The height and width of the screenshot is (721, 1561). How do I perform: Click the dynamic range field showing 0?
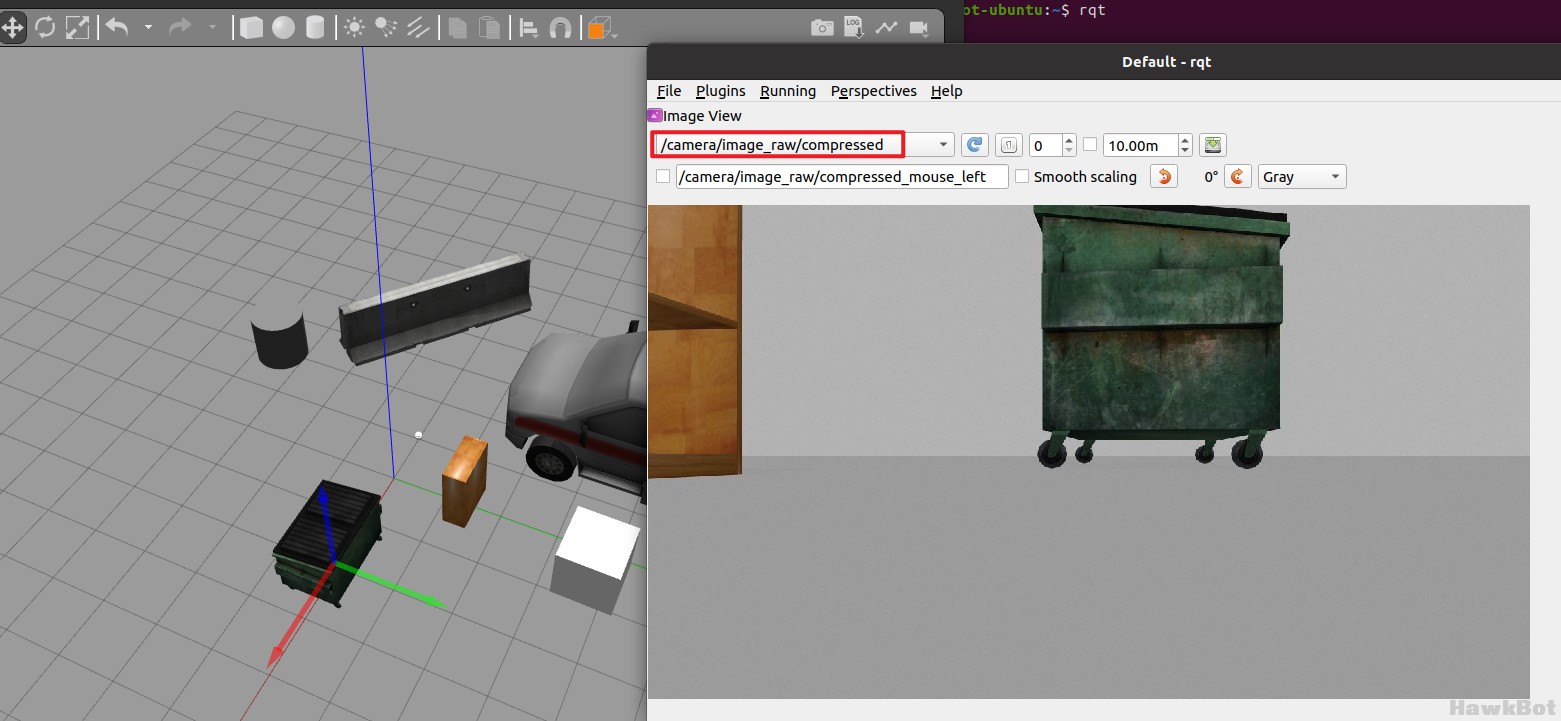[x=1045, y=145]
